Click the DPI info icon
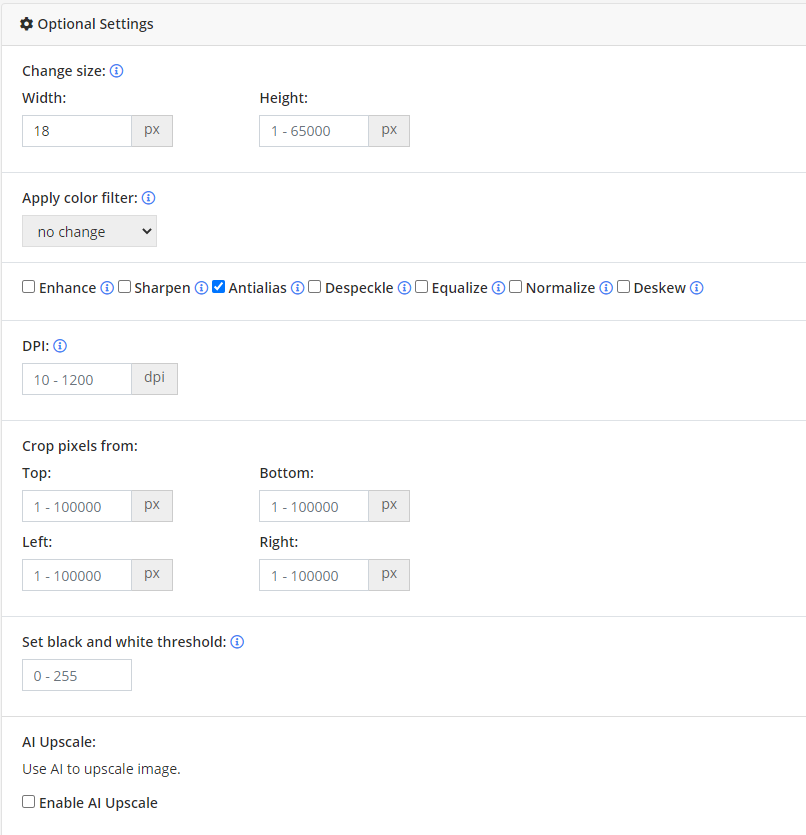This screenshot has width=806, height=835. (x=60, y=346)
